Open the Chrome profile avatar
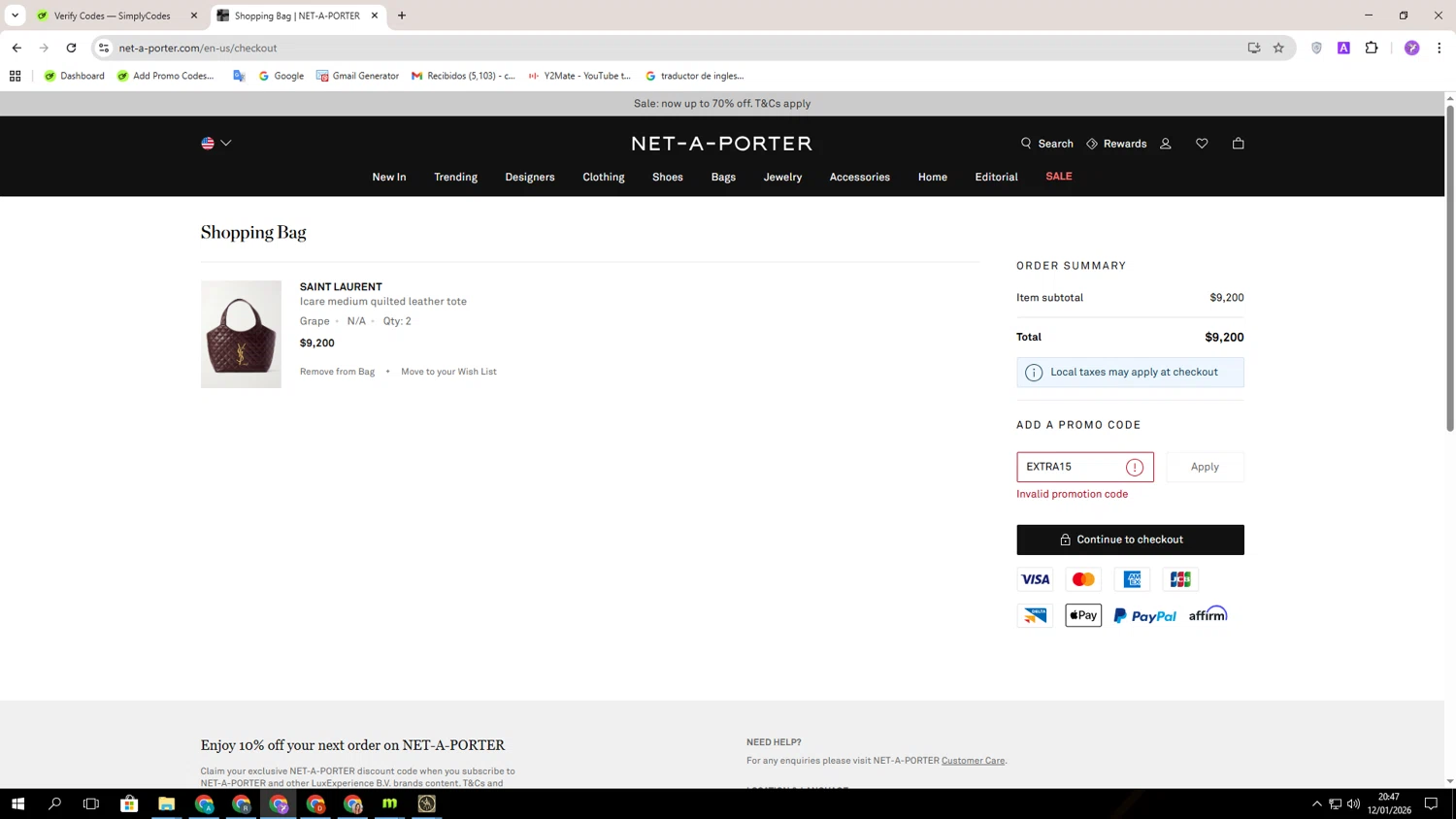The image size is (1456, 819). coord(1411,48)
